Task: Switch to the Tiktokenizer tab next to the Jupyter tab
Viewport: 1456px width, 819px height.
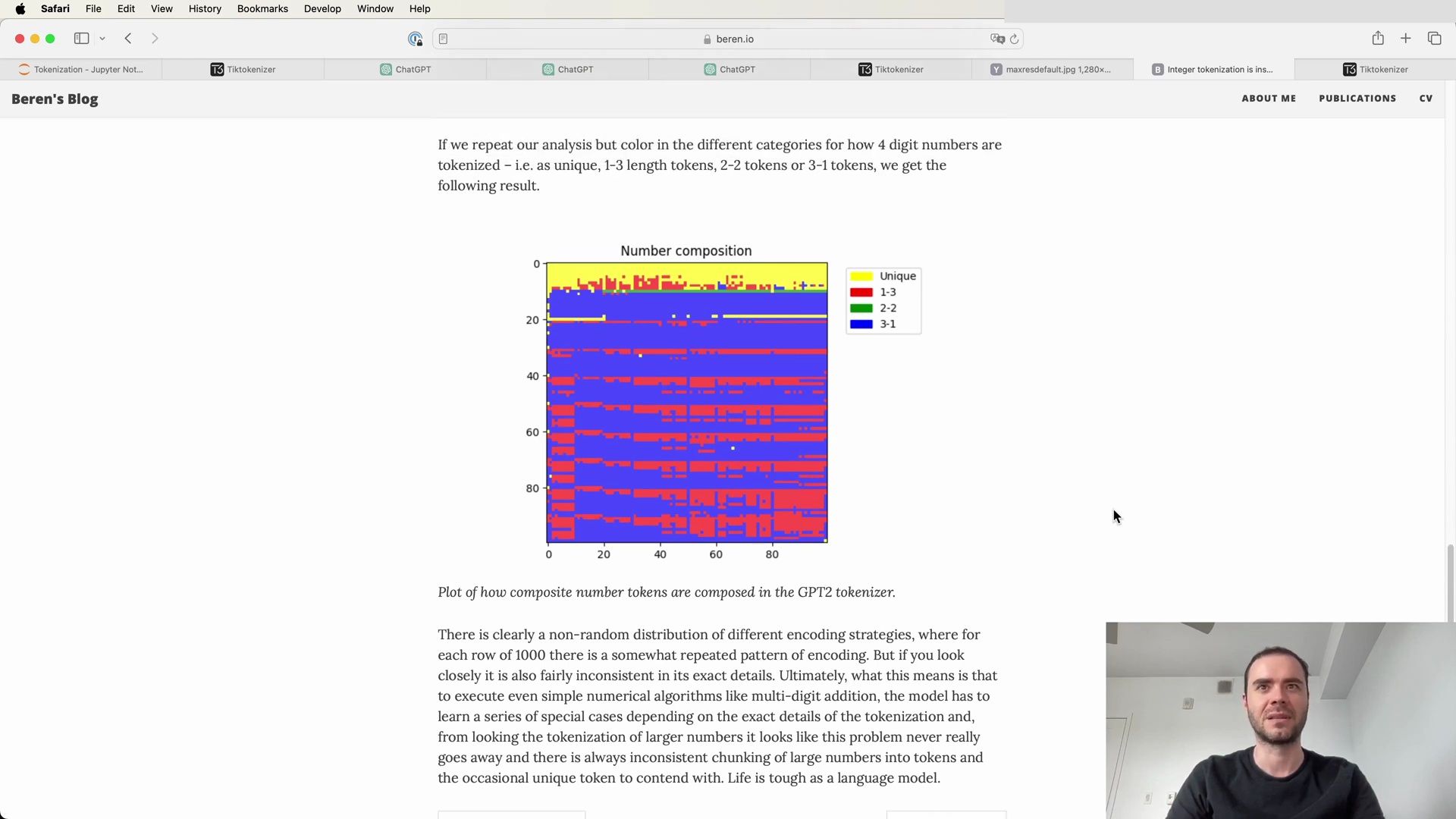Action: pyautogui.click(x=243, y=69)
